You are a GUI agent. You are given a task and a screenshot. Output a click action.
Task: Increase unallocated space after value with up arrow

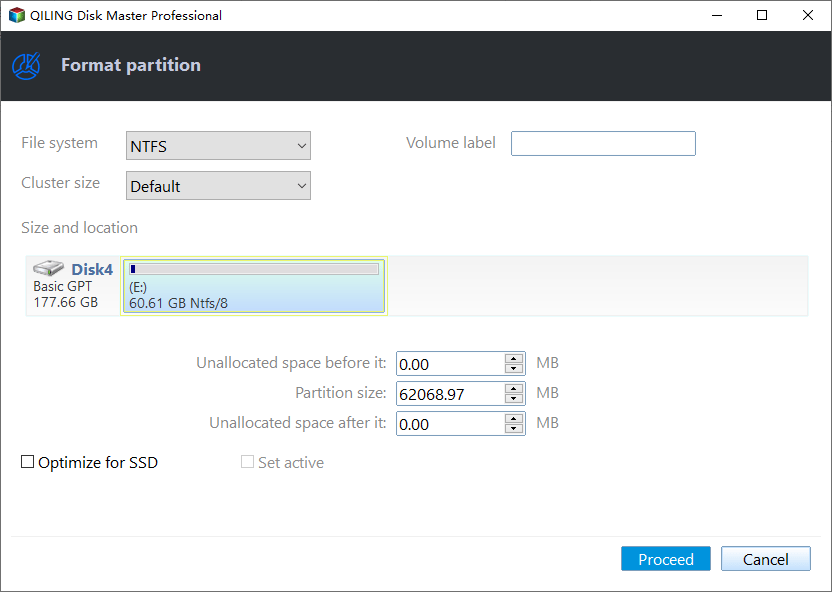514,419
